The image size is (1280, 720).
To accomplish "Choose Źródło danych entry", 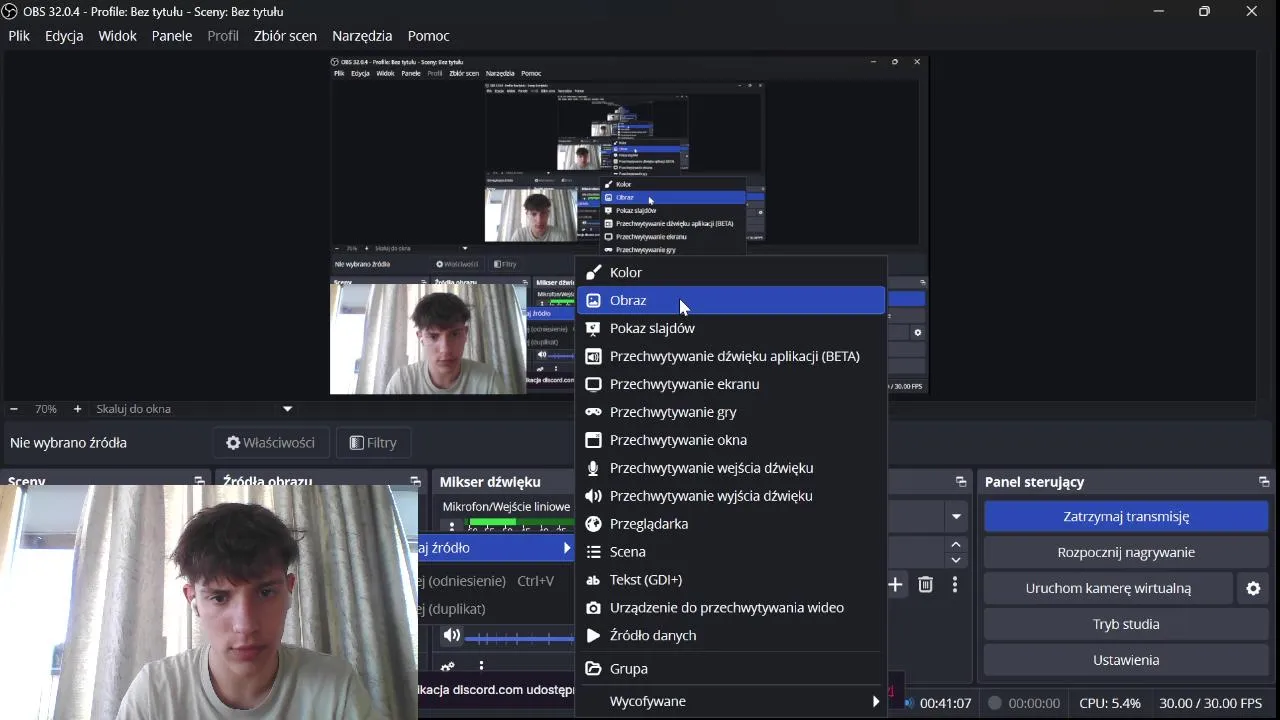I will coord(731,636).
